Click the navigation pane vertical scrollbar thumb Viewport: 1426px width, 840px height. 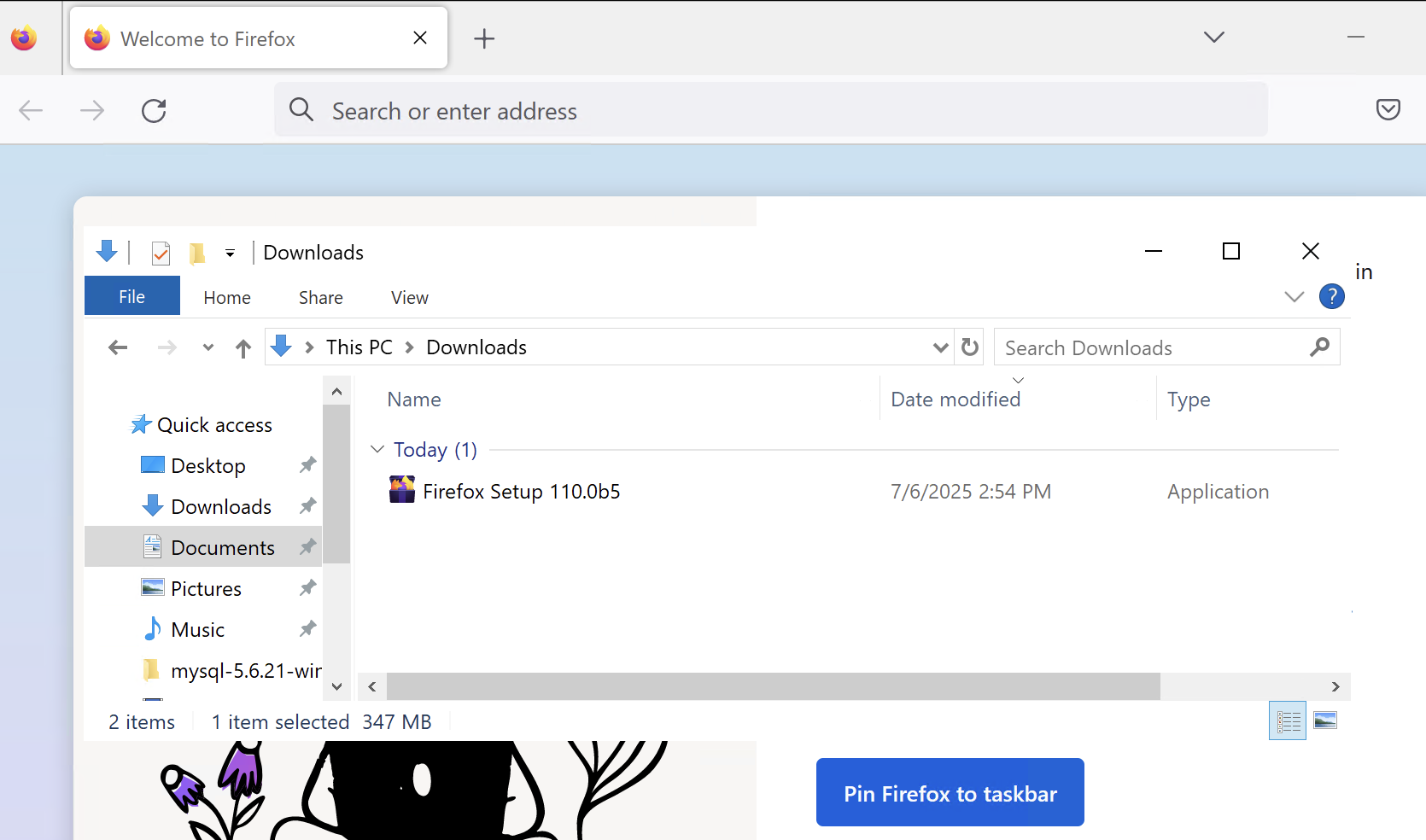pos(336,485)
